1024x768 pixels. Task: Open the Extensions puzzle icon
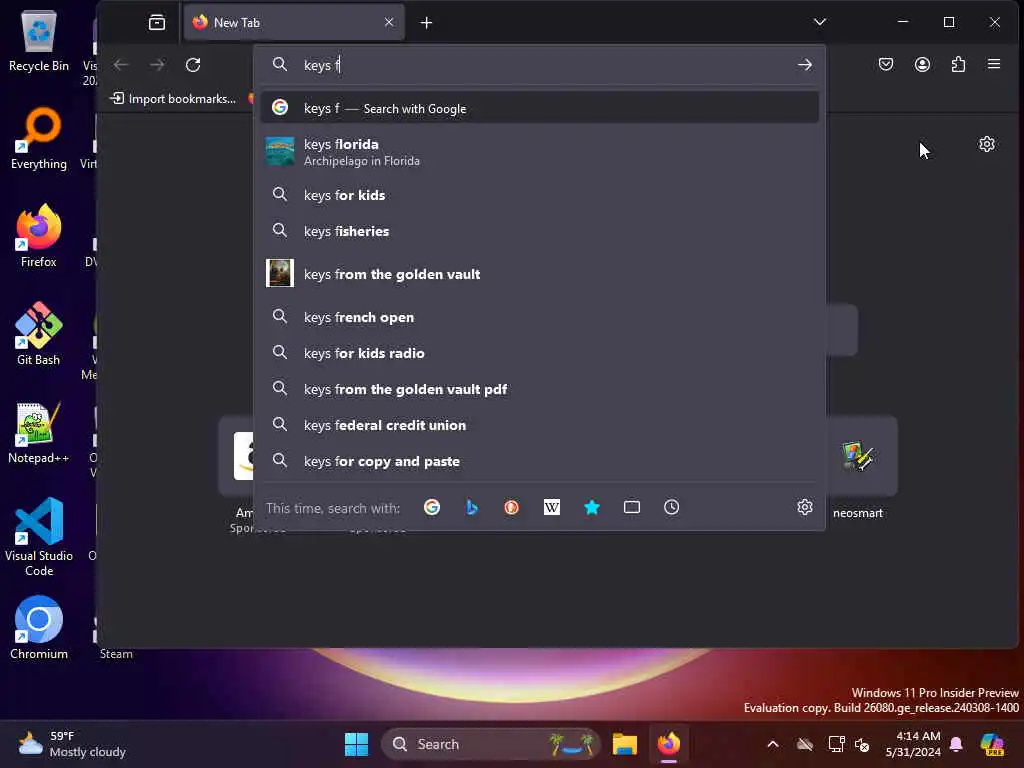958,64
